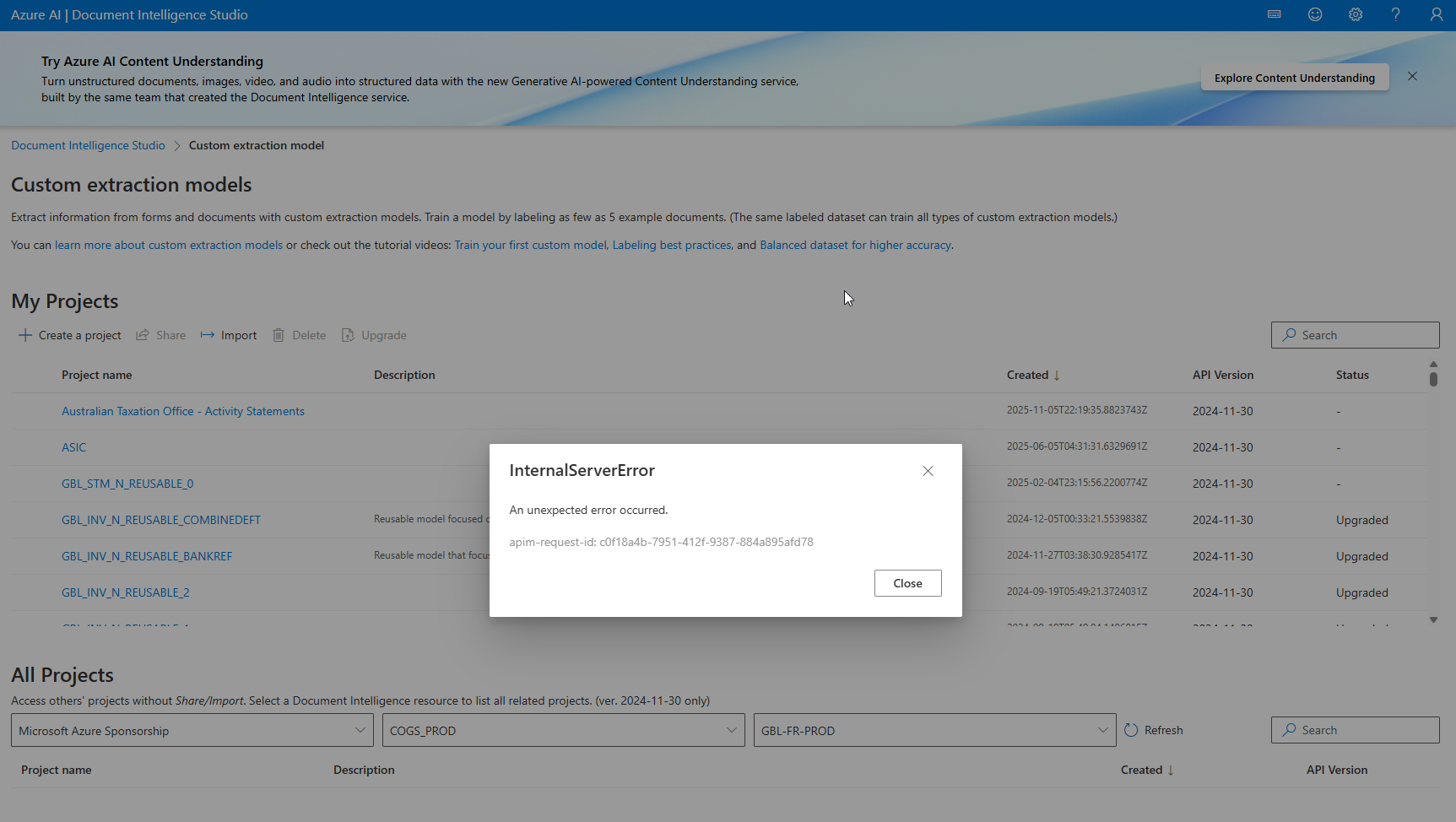Sort All Projects by Created column
The width and height of the screenshot is (1456, 822).
coord(1146,770)
